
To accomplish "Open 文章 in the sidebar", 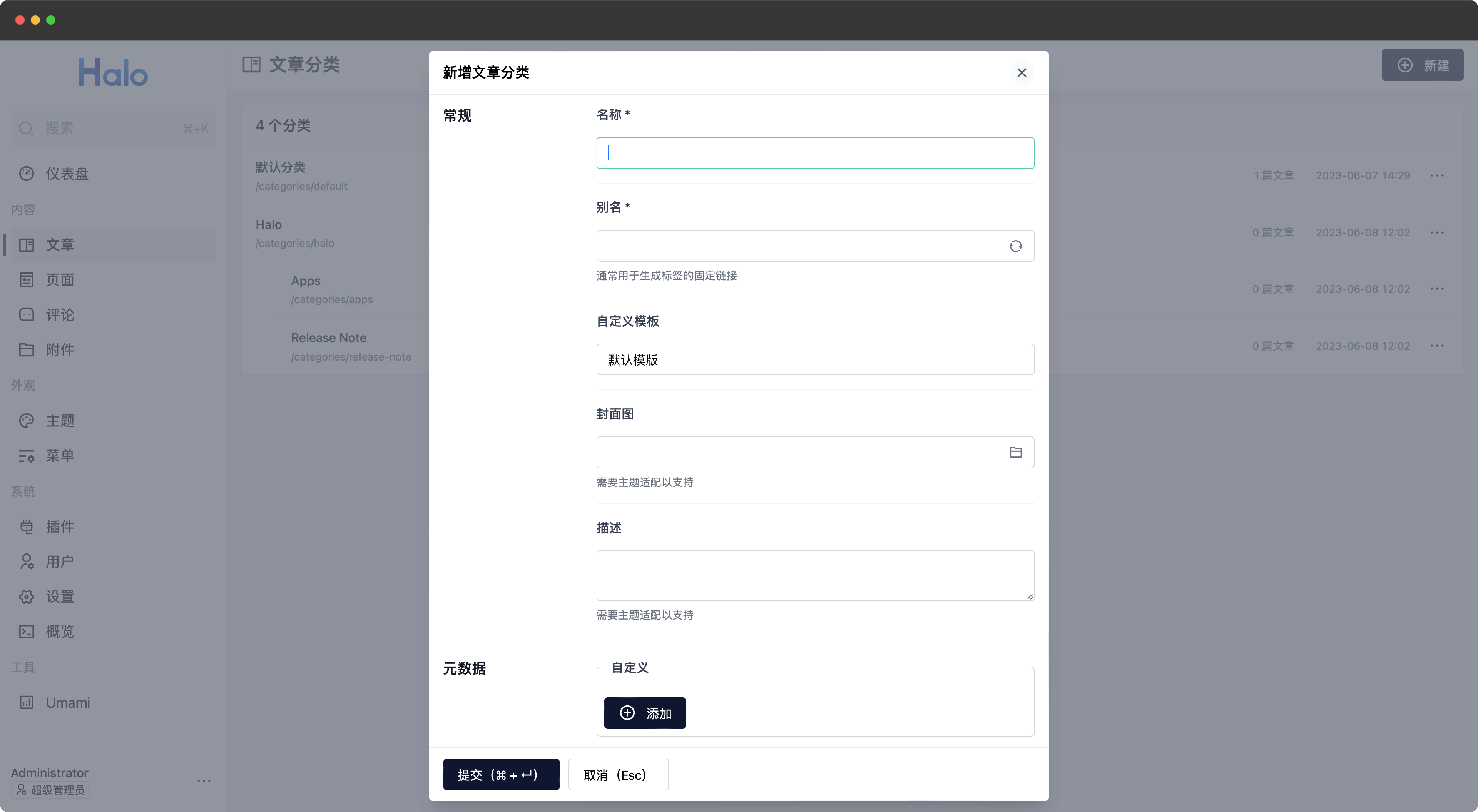I will click(x=113, y=244).
